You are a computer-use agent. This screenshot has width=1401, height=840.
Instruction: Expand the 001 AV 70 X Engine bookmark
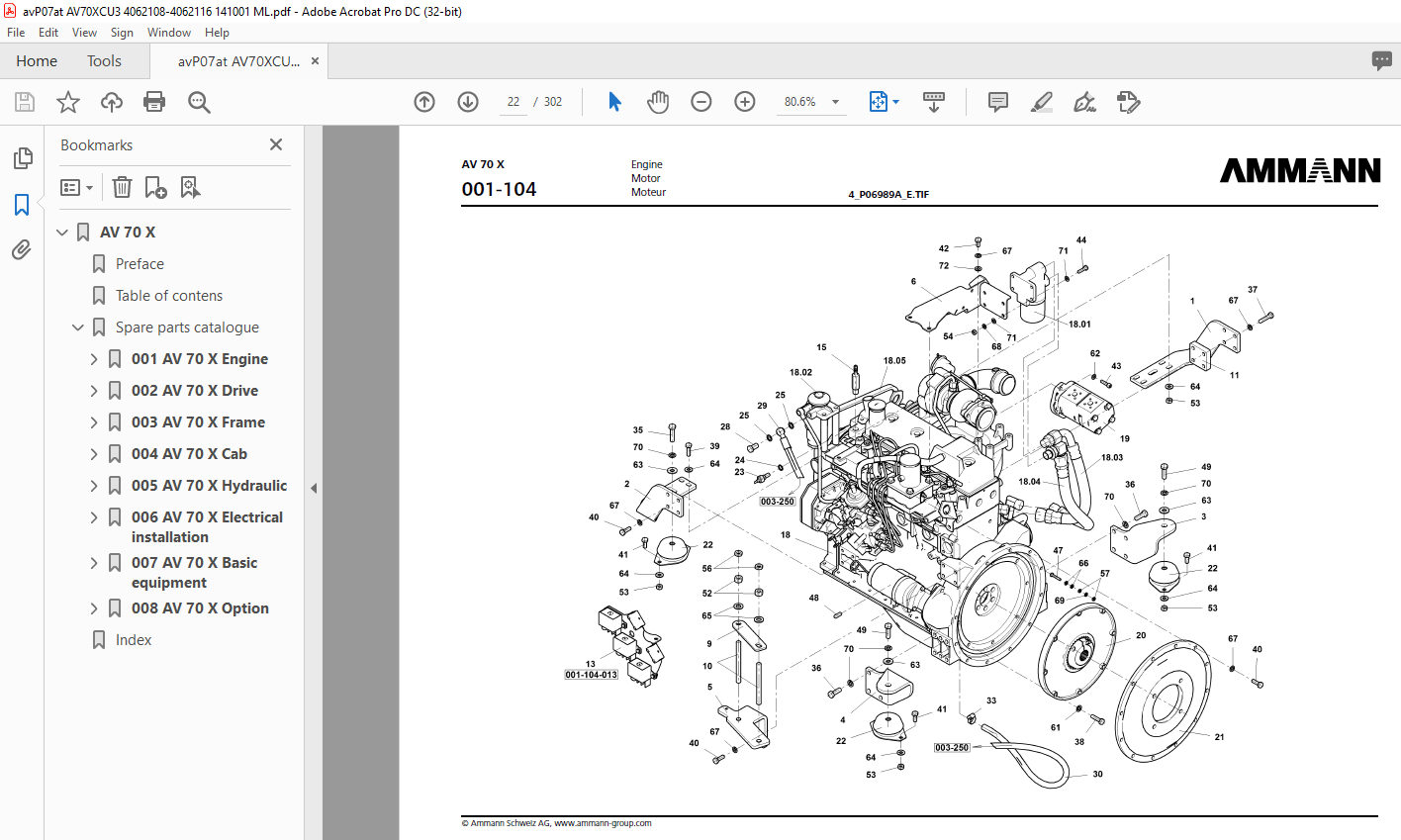[x=94, y=359]
